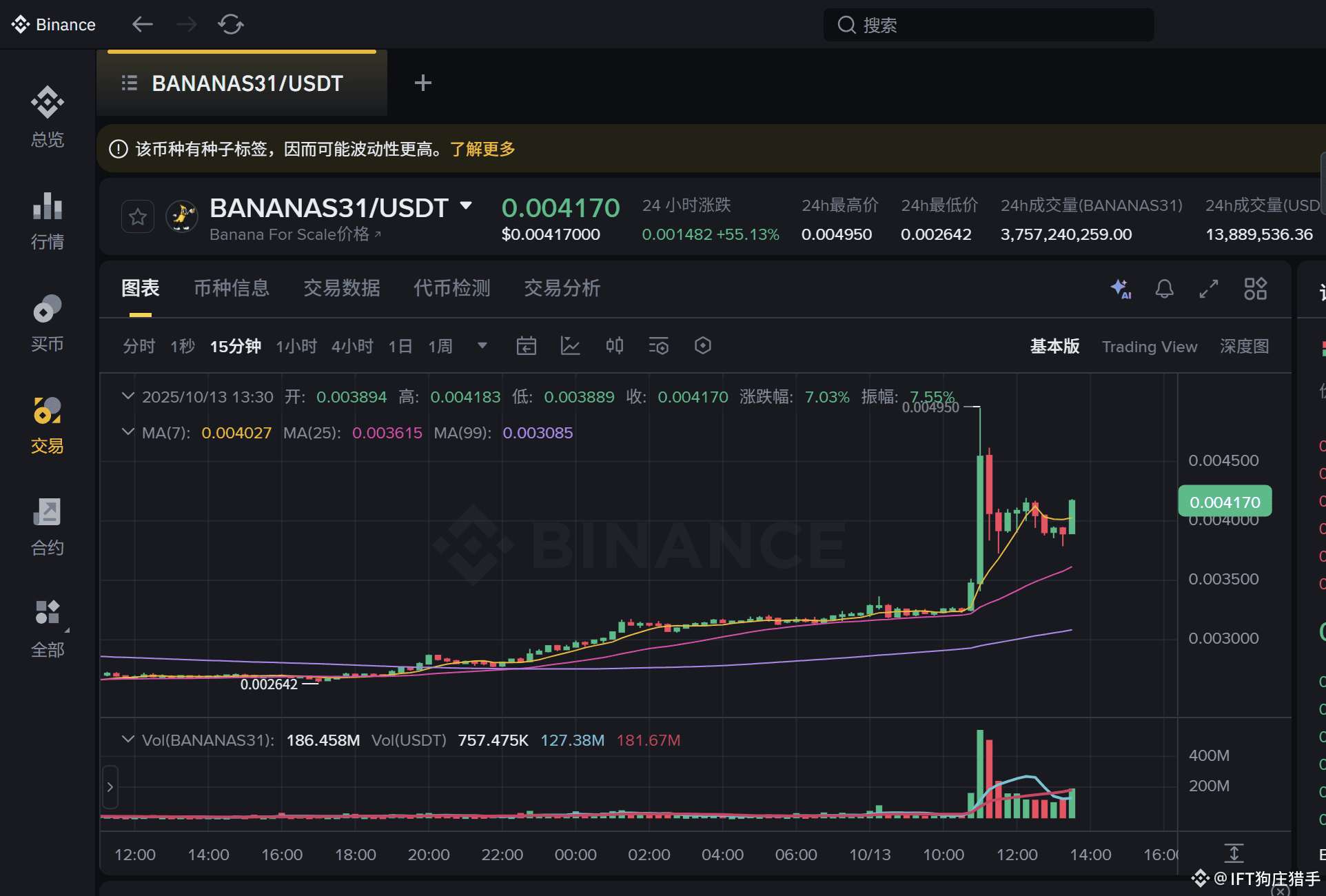The width and height of the screenshot is (1326, 896).
Task: Switch chart mode to Trading View
Action: 1149,347
